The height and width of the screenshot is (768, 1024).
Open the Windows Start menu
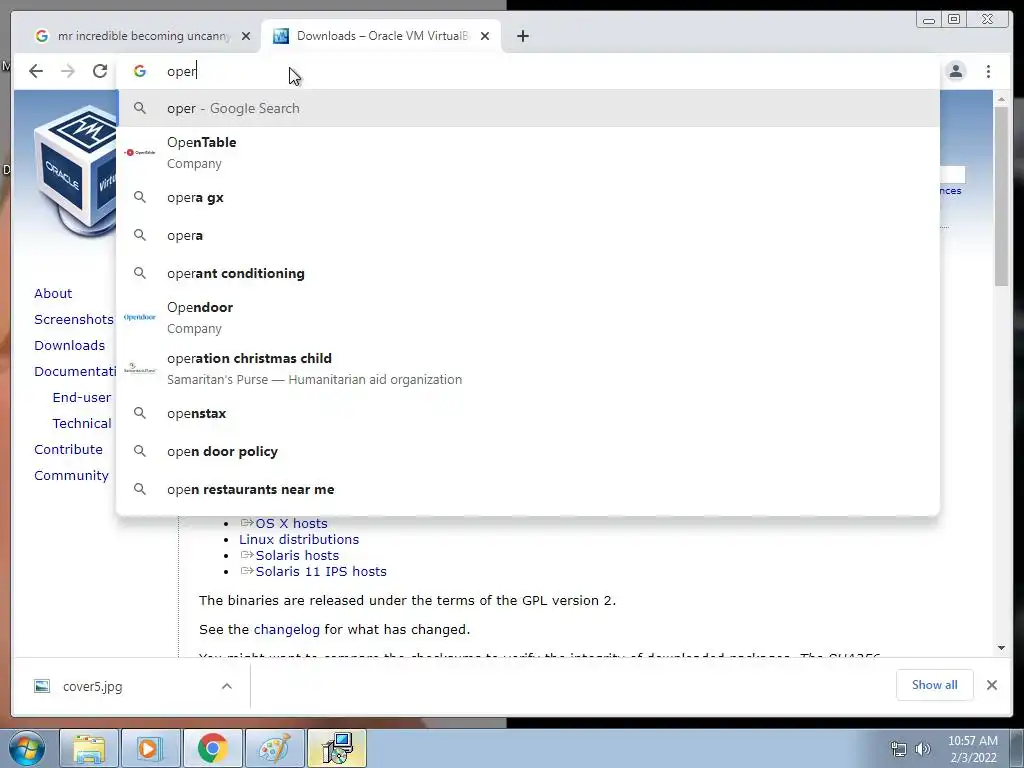click(x=27, y=748)
